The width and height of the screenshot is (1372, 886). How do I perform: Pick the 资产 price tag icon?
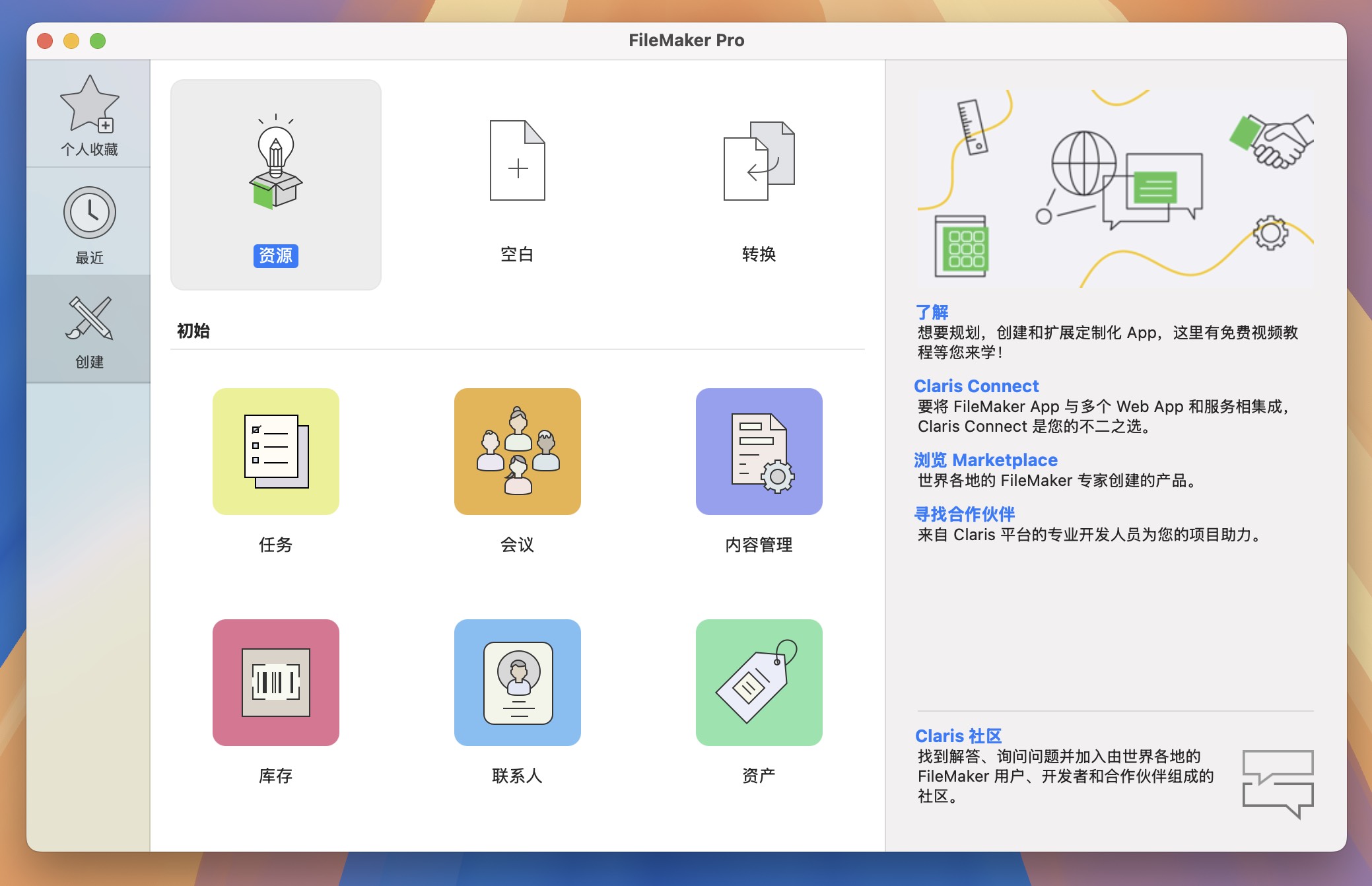(759, 683)
